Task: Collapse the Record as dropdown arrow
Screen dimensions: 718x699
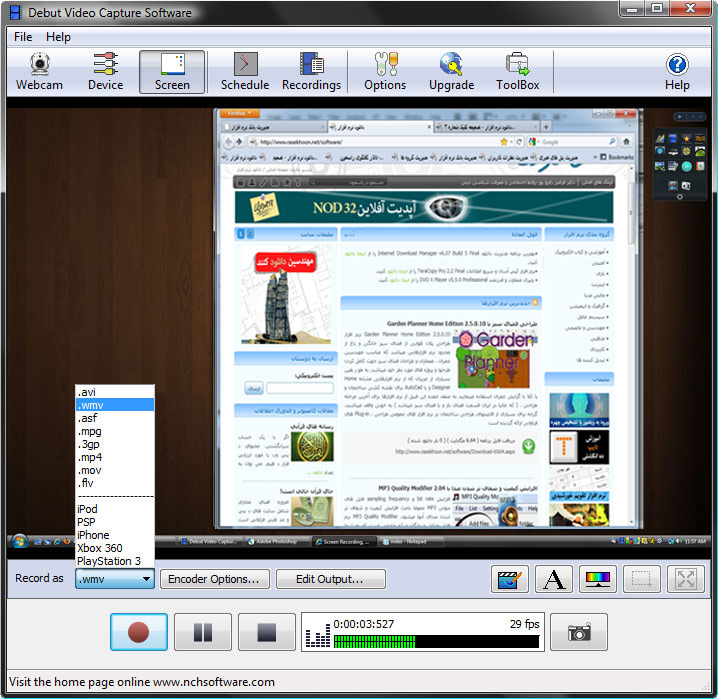Action: pos(146,579)
